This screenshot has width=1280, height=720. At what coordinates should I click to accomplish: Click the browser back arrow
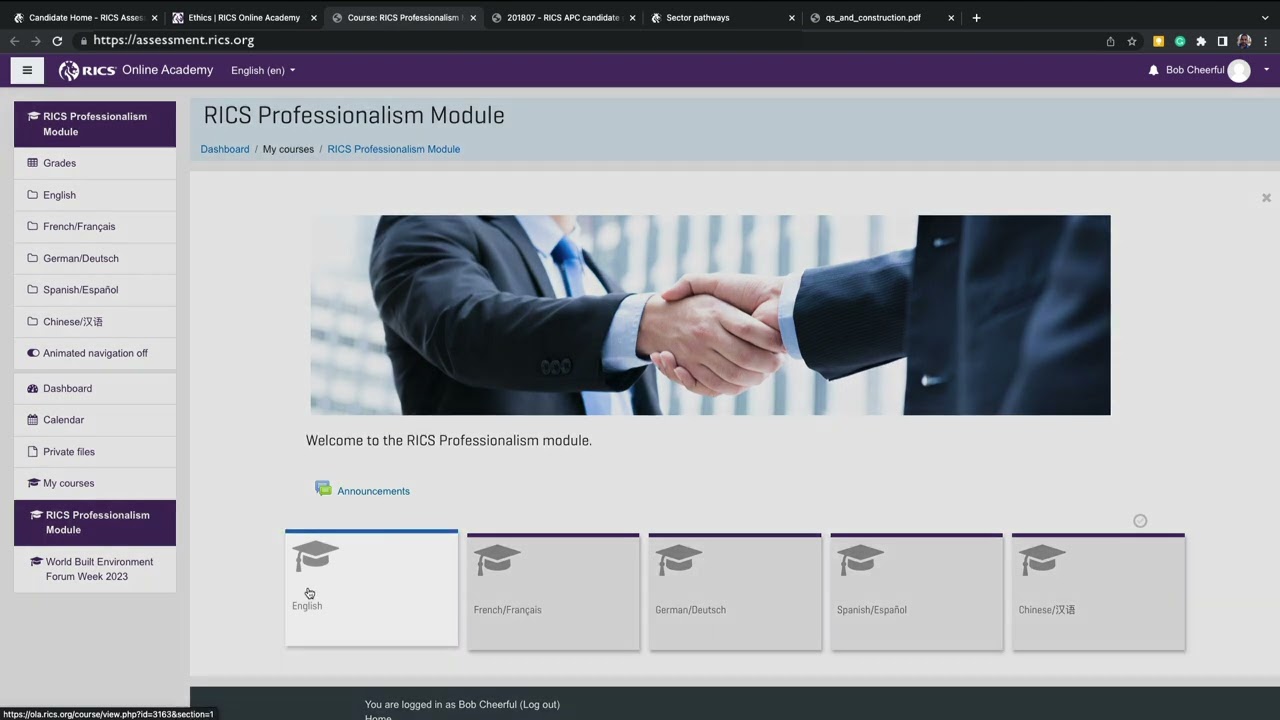[x=14, y=41]
